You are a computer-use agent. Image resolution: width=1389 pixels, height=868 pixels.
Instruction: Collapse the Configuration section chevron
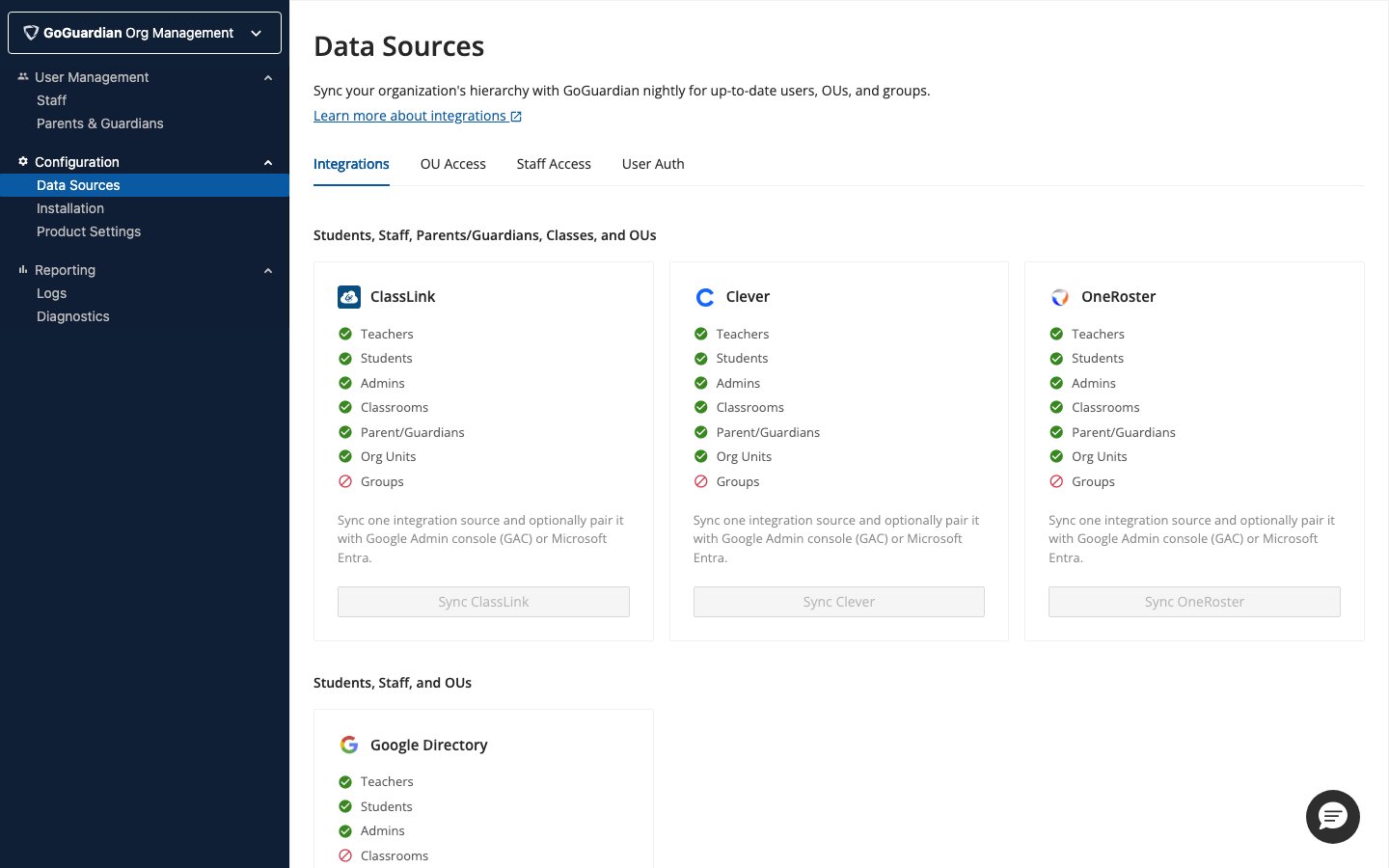268,163
